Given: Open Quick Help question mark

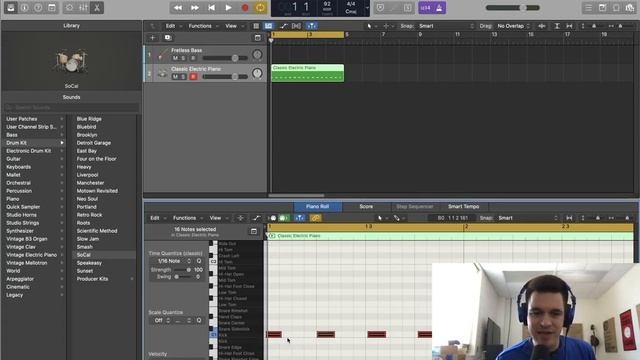Looking at the screenshot, I should pyautogui.click(x=38, y=8).
